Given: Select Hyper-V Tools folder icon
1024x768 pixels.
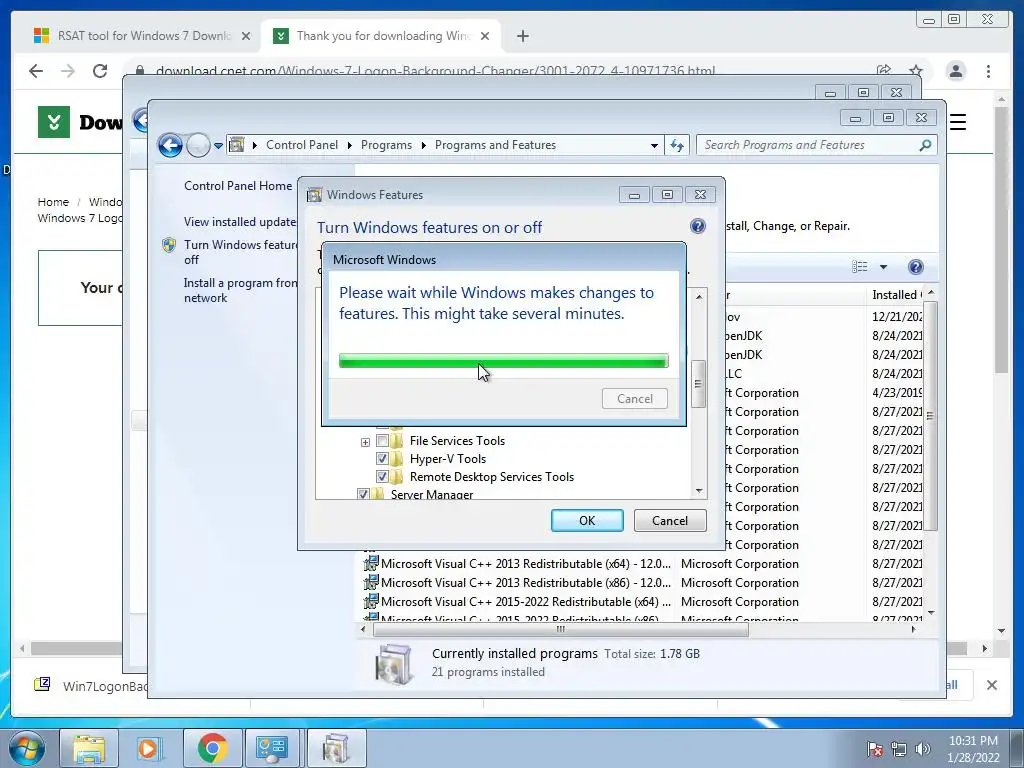Looking at the screenshot, I should click(396, 458).
